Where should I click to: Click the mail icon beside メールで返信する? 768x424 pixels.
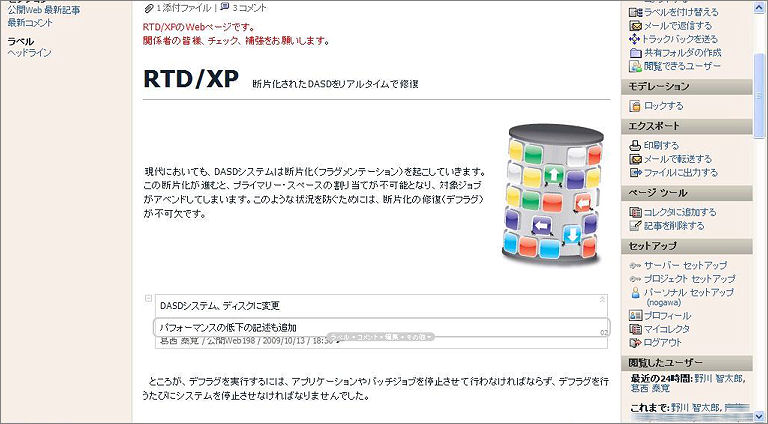click(635, 25)
